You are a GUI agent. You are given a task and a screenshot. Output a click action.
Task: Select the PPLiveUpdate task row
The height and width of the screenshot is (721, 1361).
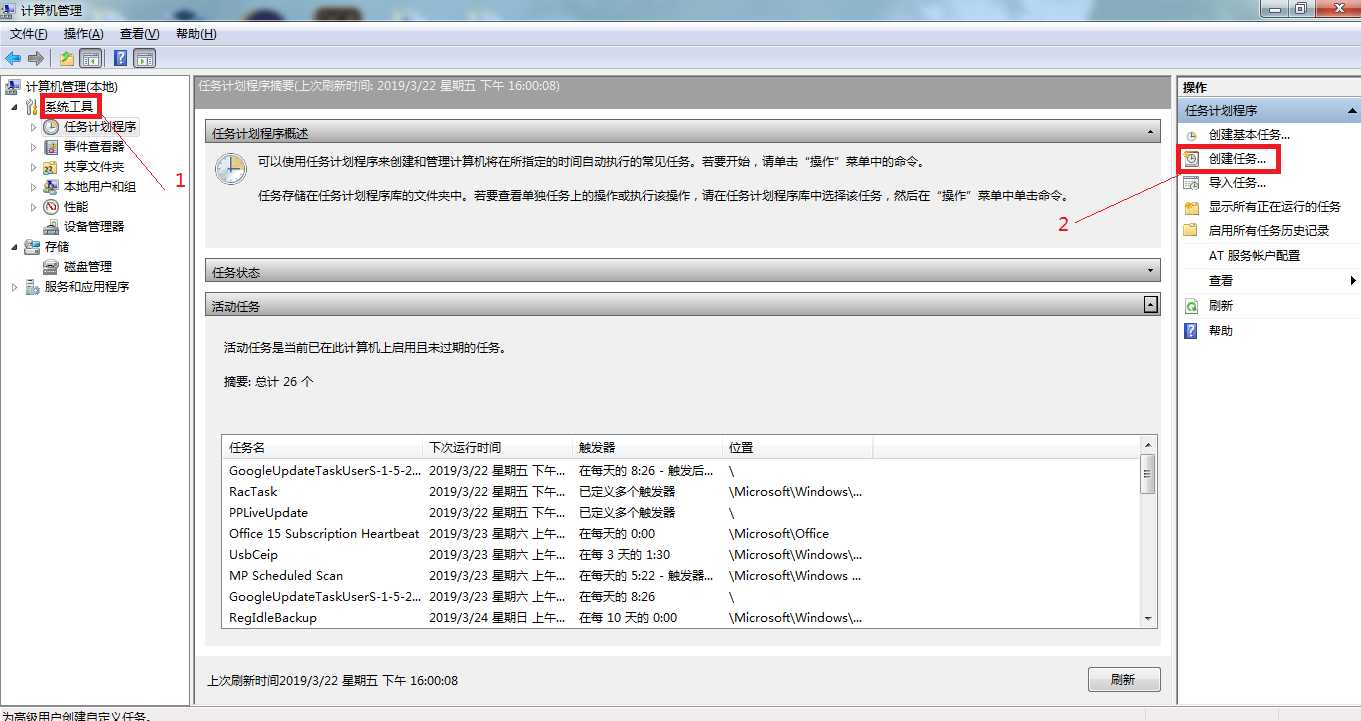pos(681,513)
